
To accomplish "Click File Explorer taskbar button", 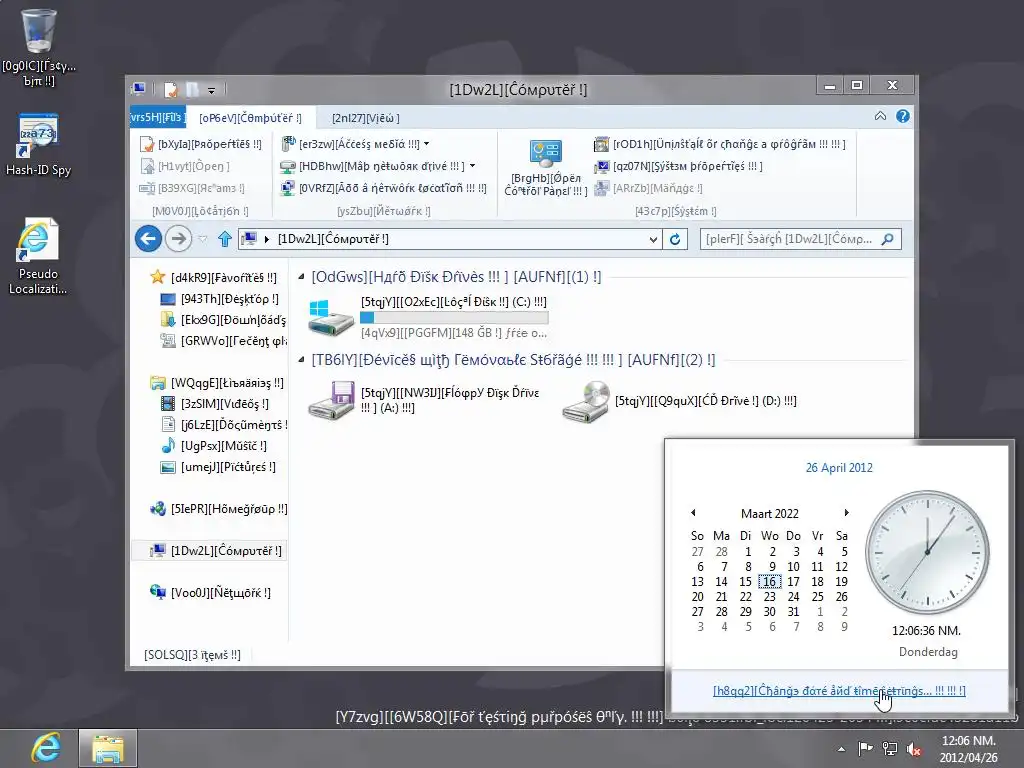I will pos(108,748).
